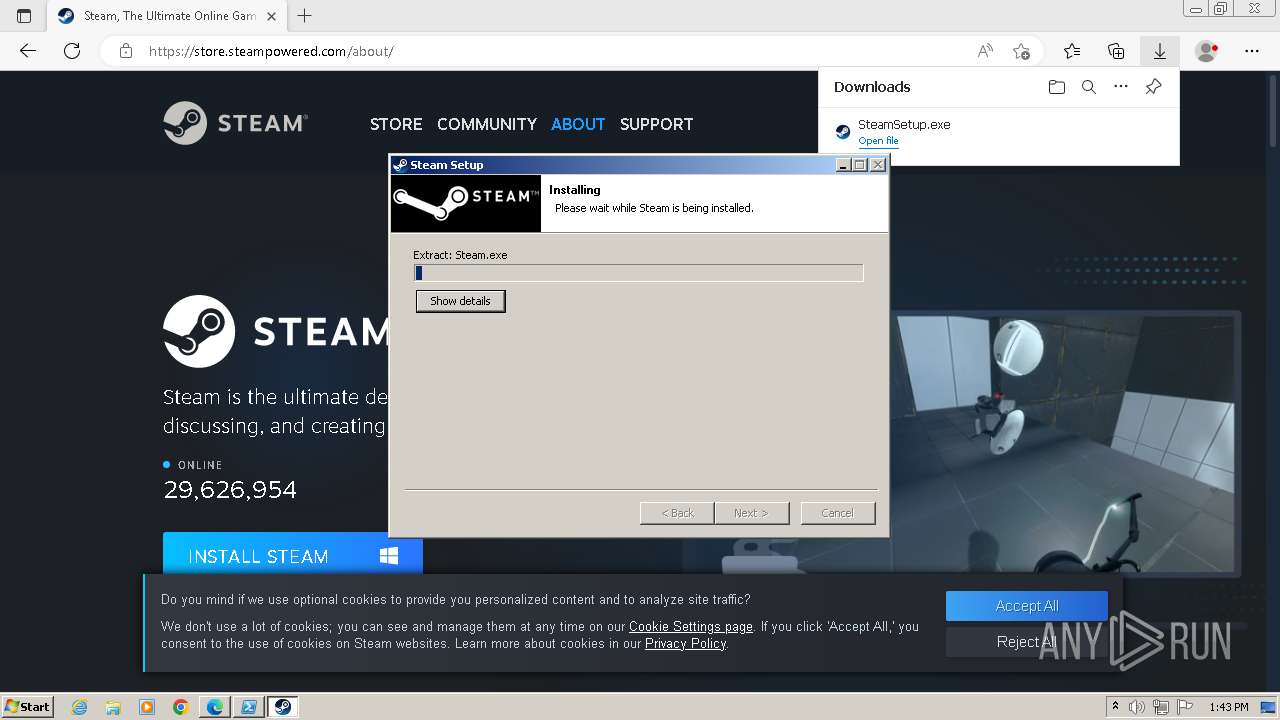Open the Cookie Settings page link
1280x720 pixels.
[x=691, y=627]
